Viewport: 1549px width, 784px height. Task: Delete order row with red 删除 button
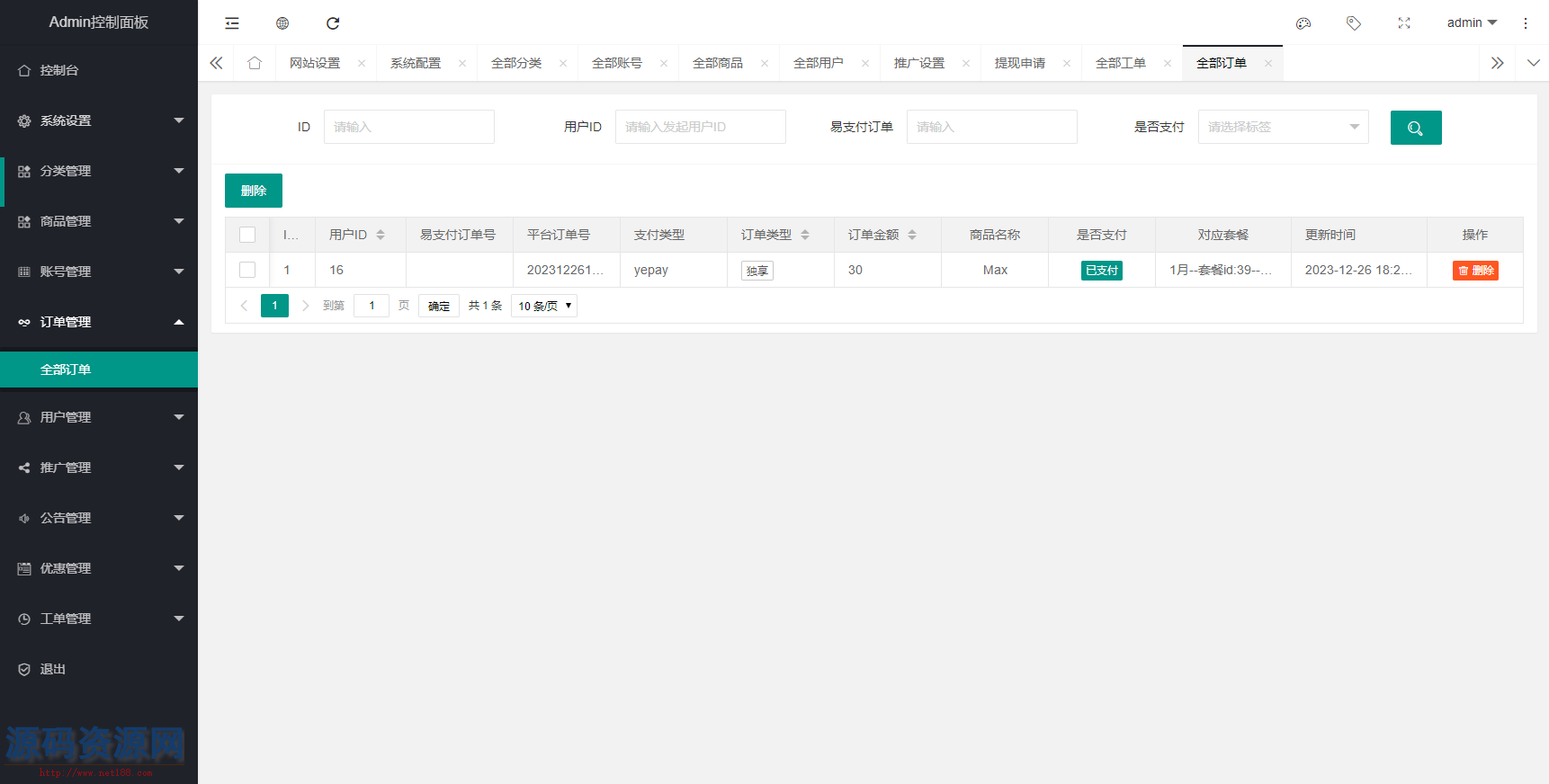(1475, 271)
